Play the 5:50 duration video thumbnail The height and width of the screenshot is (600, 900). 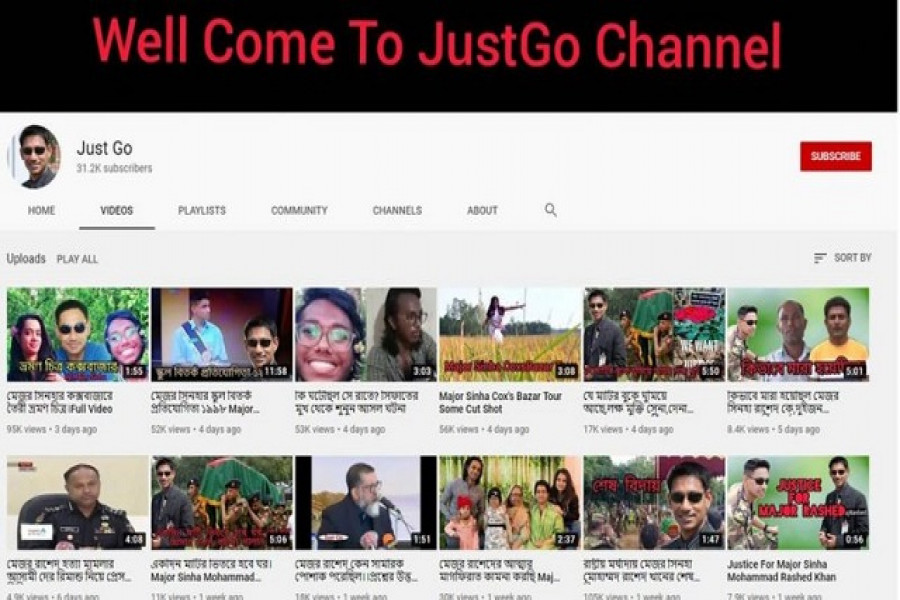click(654, 334)
